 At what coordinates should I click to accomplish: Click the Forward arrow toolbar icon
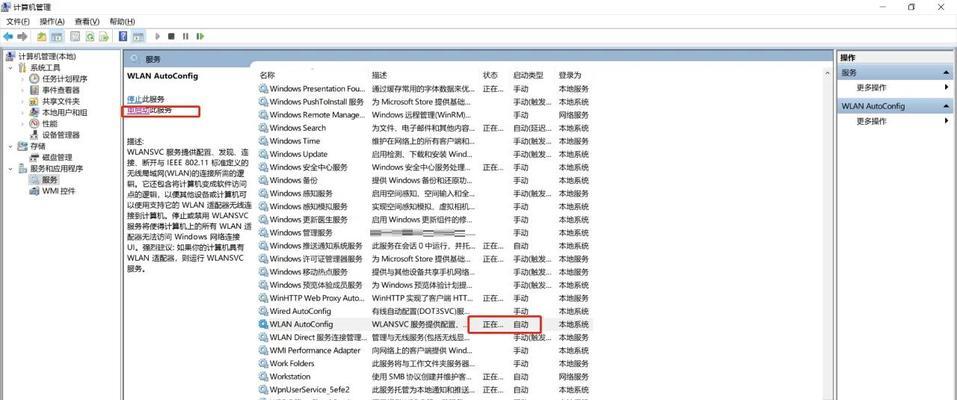click(x=23, y=37)
